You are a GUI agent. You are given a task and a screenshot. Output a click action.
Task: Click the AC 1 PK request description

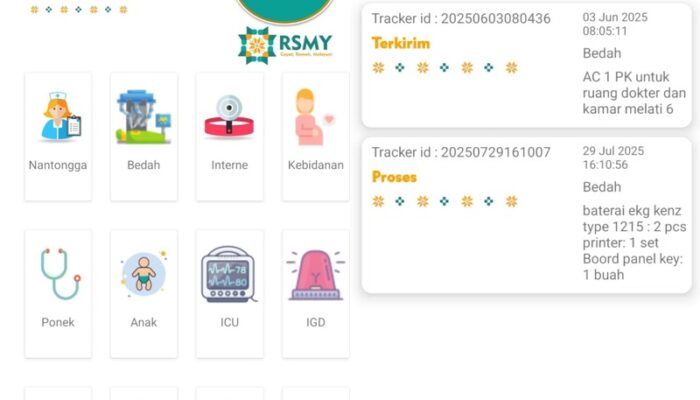point(634,92)
